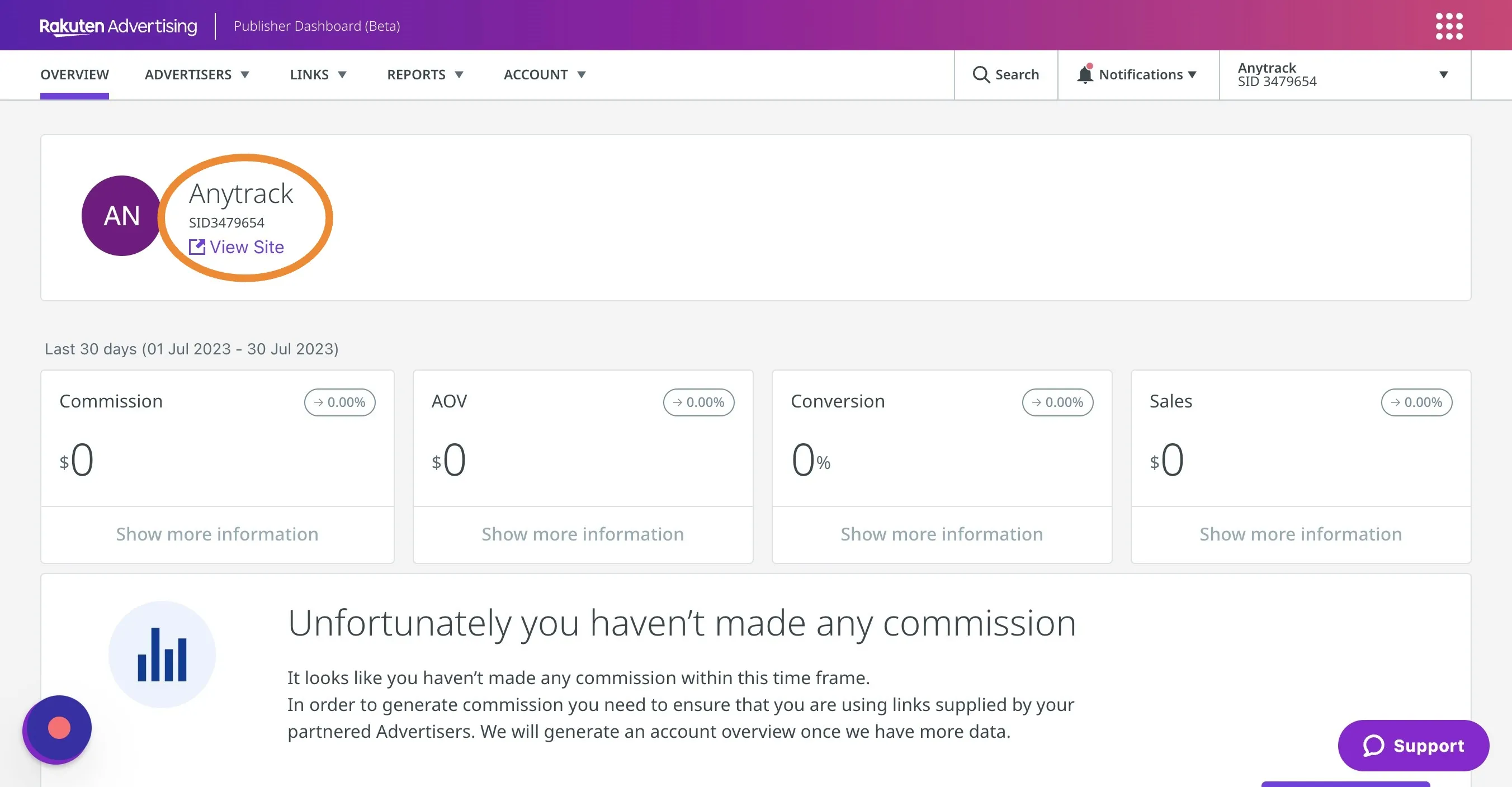Click the Rakuten Advertising logo
The width and height of the screenshot is (1512, 787).
click(118, 26)
